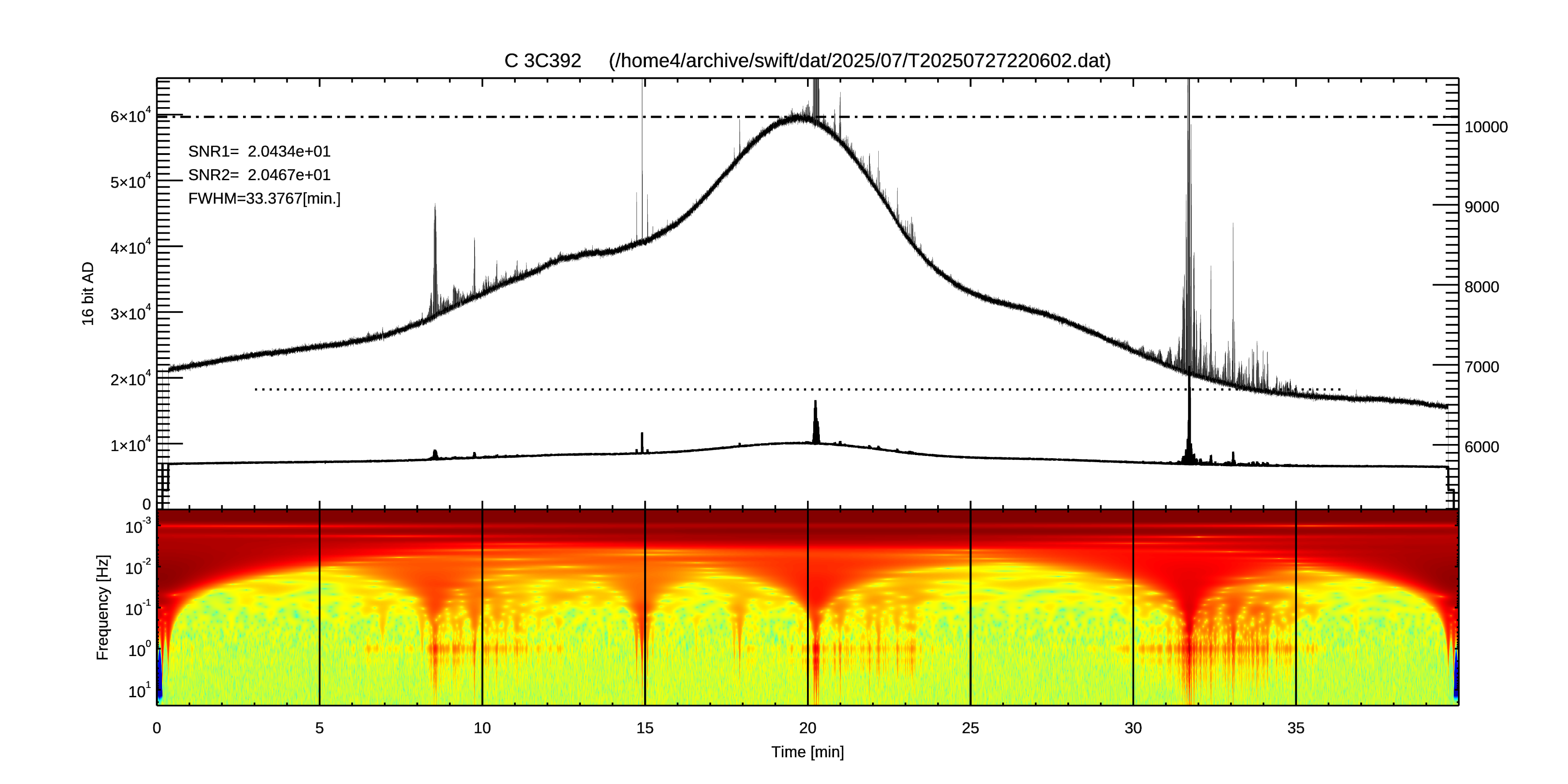
Task: Click the 4×10^4 left axis tick label
Action: (x=130, y=247)
